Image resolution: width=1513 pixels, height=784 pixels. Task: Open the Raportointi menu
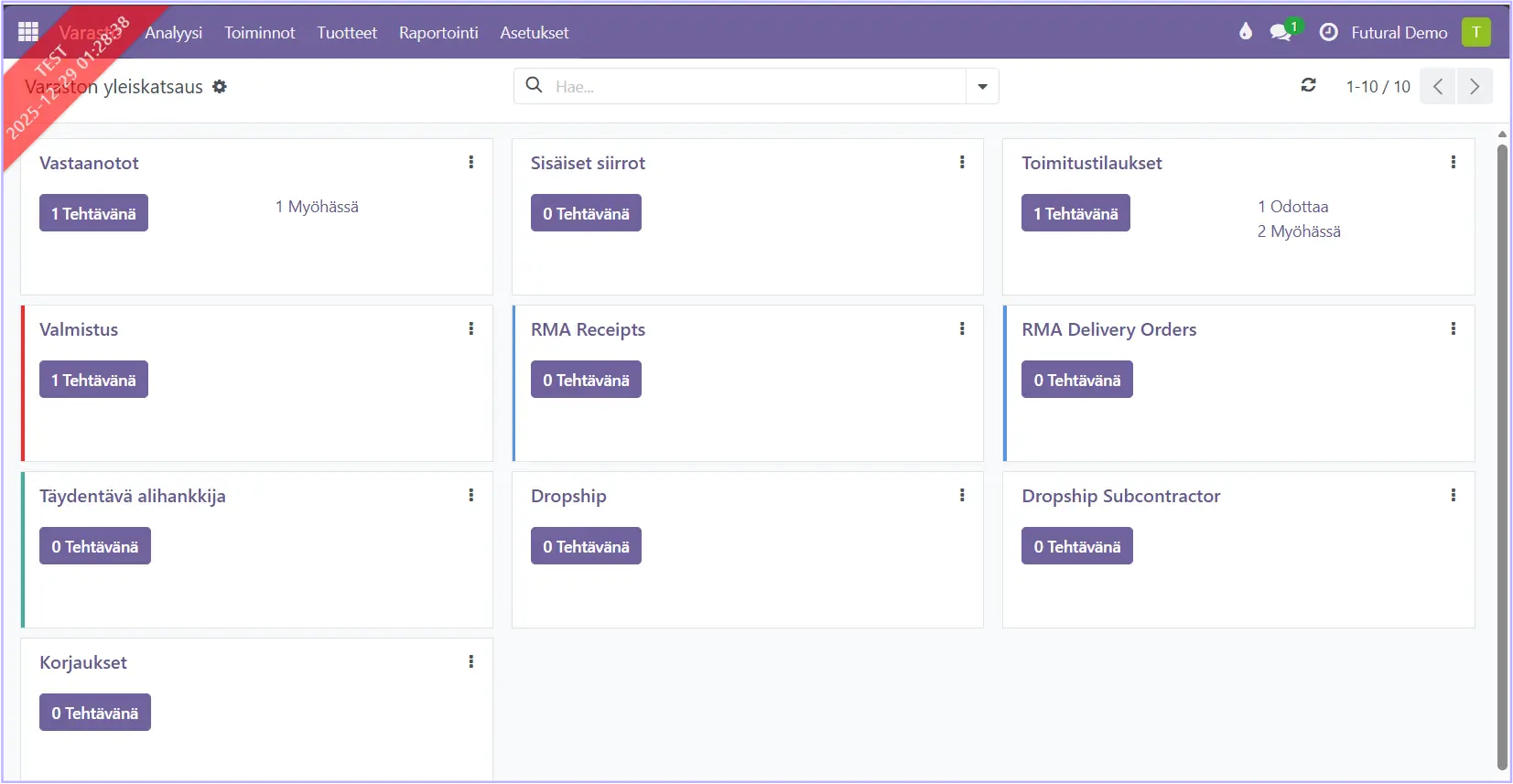pos(438,33)
